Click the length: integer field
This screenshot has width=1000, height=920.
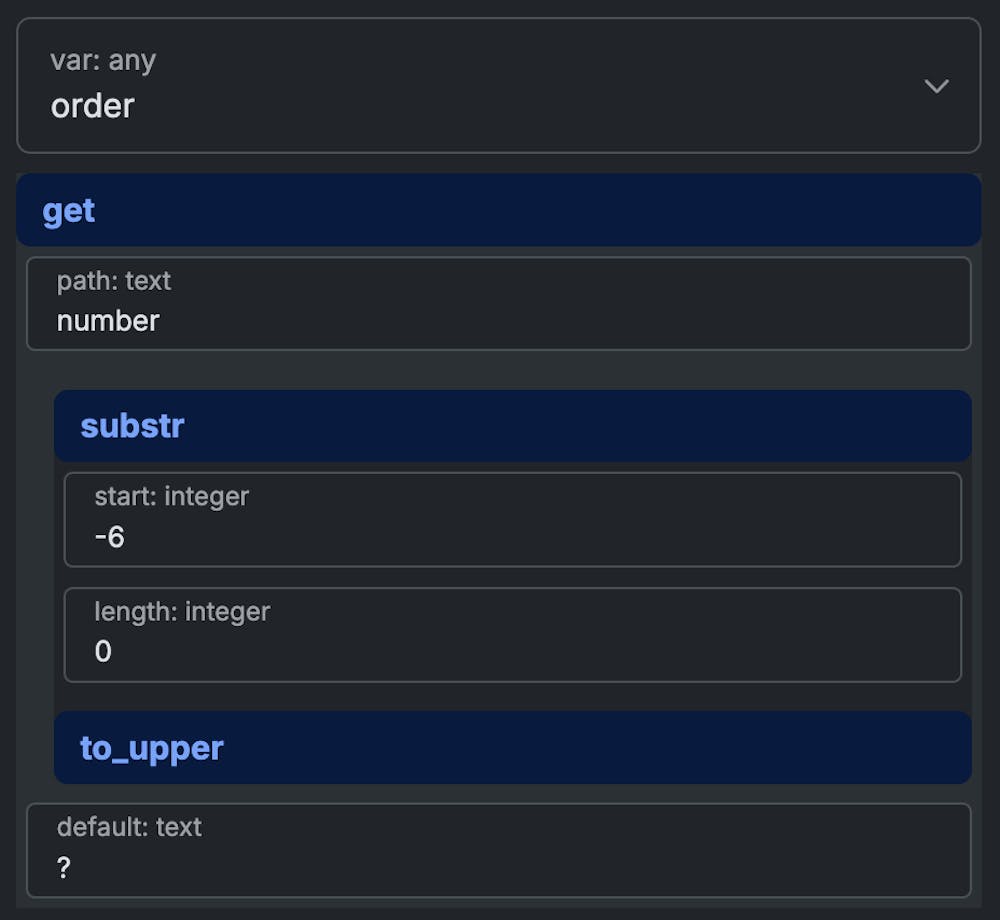tap(178, 611)
